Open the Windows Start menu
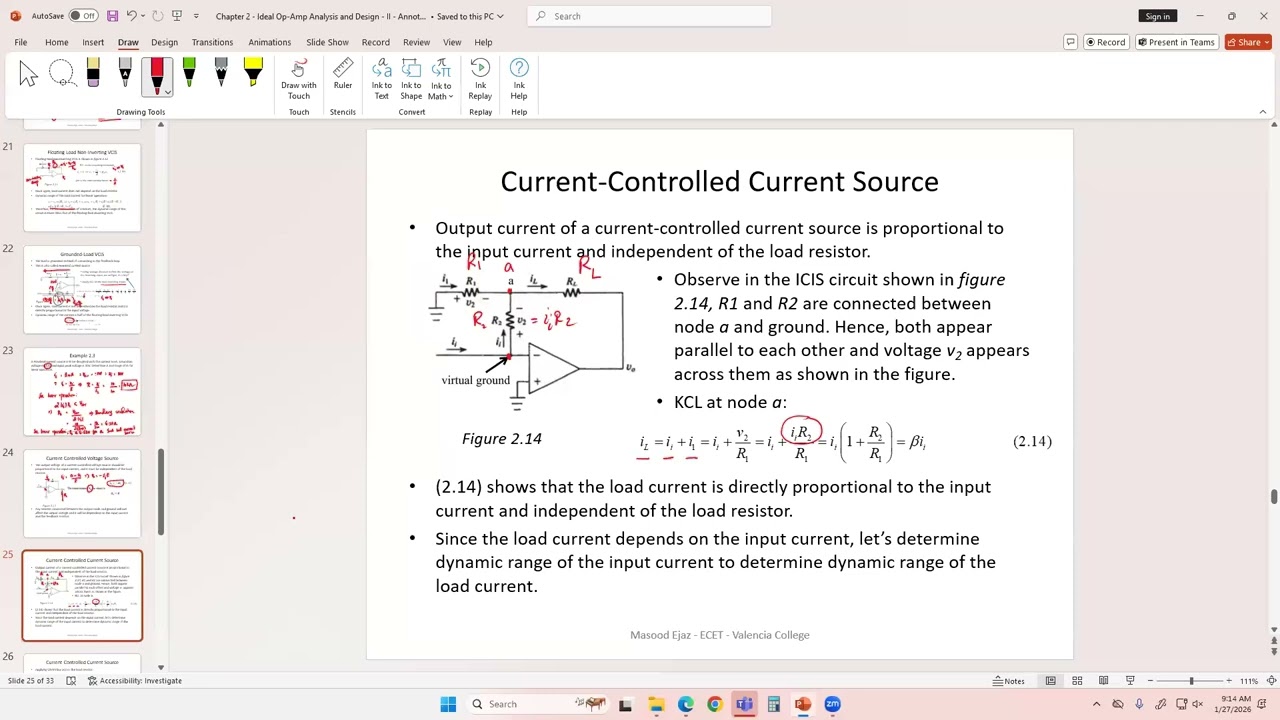The image size is (1280, 720). [448, 704]
